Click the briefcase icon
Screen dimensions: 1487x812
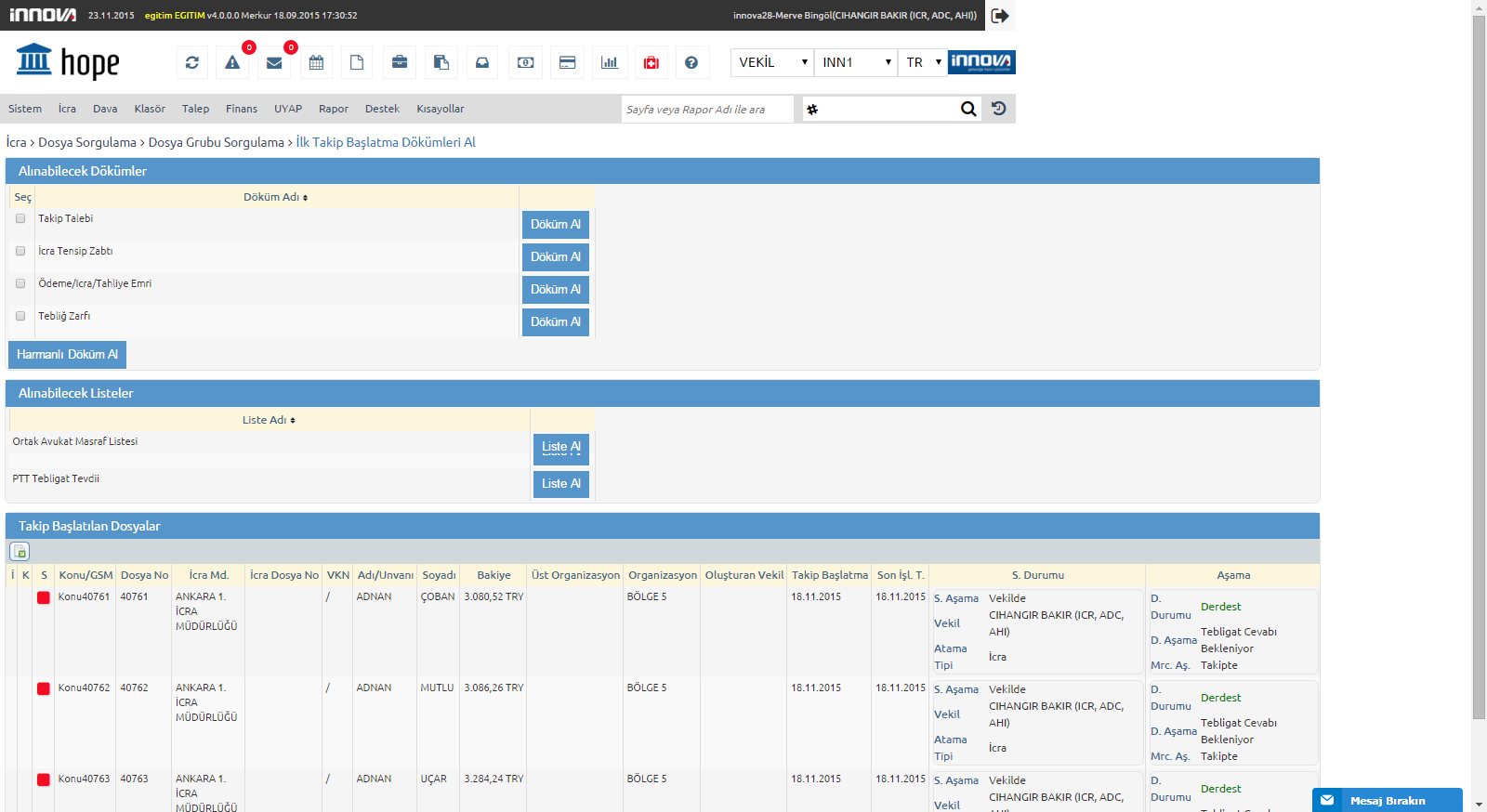(x=400, y=62)
